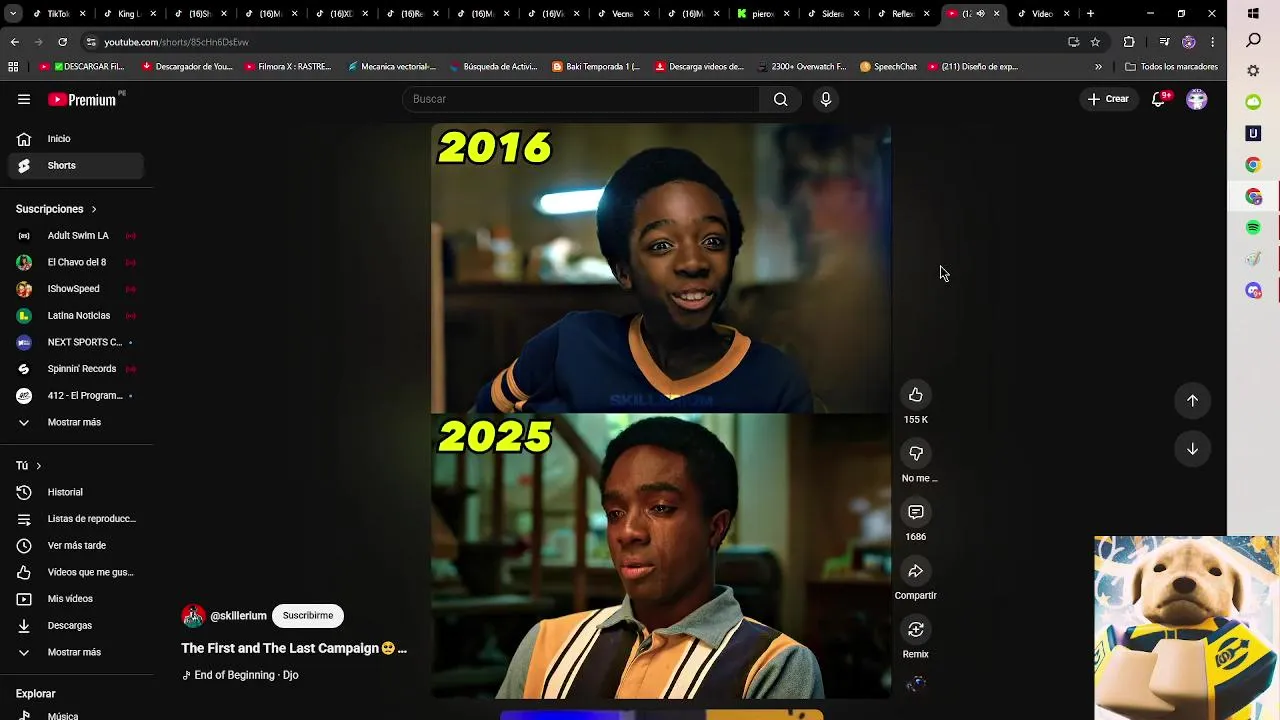
Task: Open Chrome media controls icon
Action: coord(1164,42)
